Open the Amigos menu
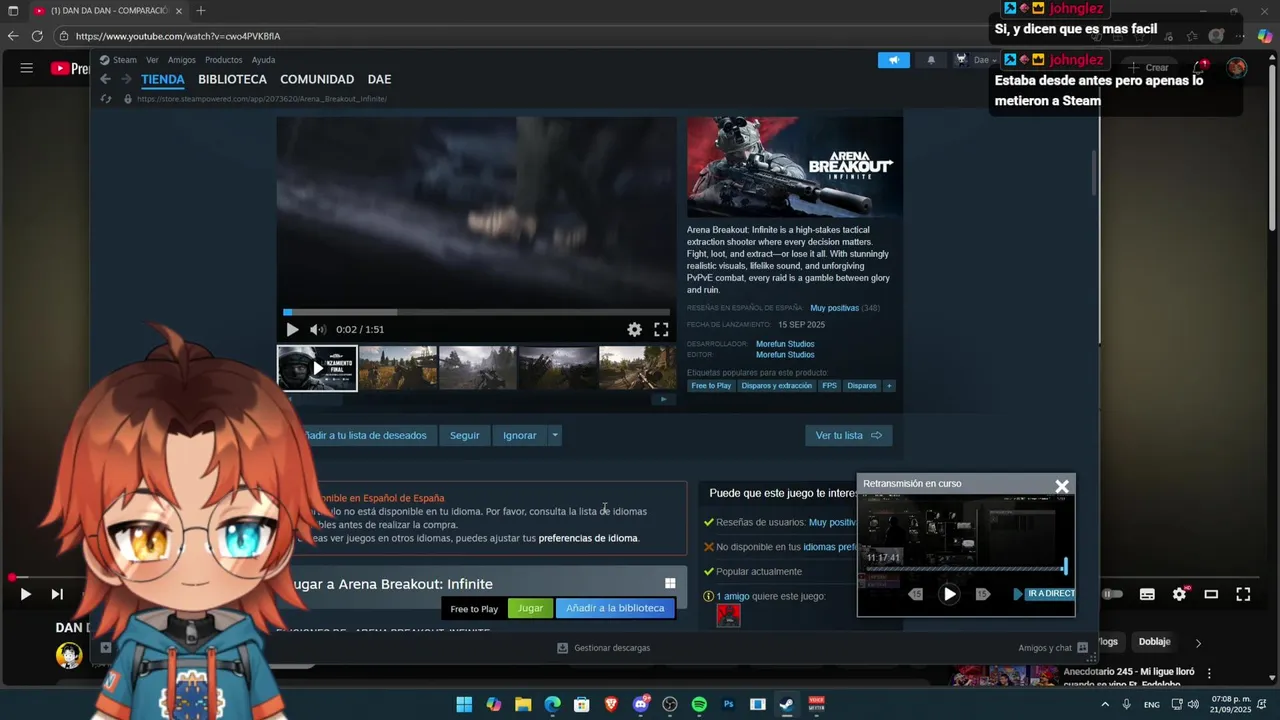 coord(182,60)
